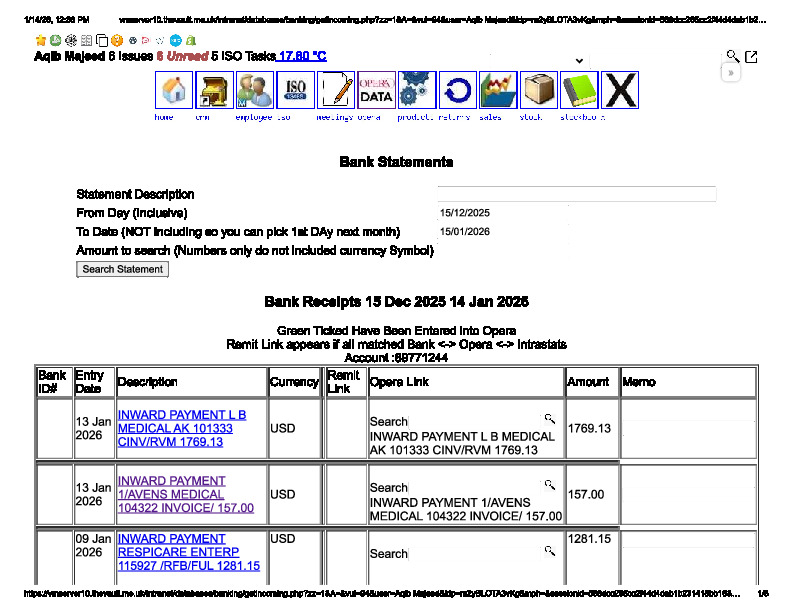Viewport: 792px width, 612px height.
Task: Open INWARD PAYMENT L B MEDICAL link
Action: click(181, 428)
